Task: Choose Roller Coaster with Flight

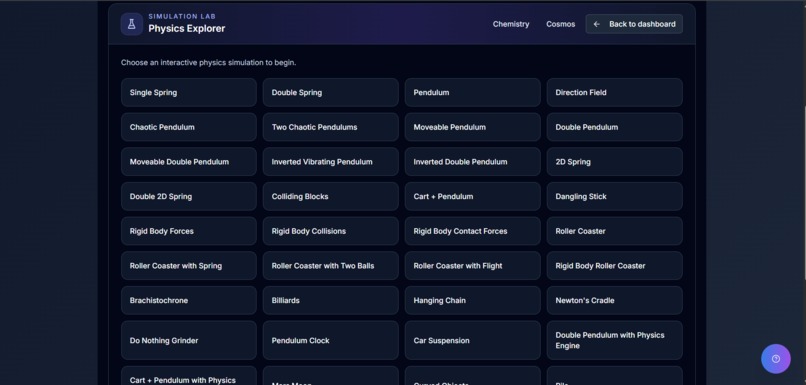Action: point(472,266)
